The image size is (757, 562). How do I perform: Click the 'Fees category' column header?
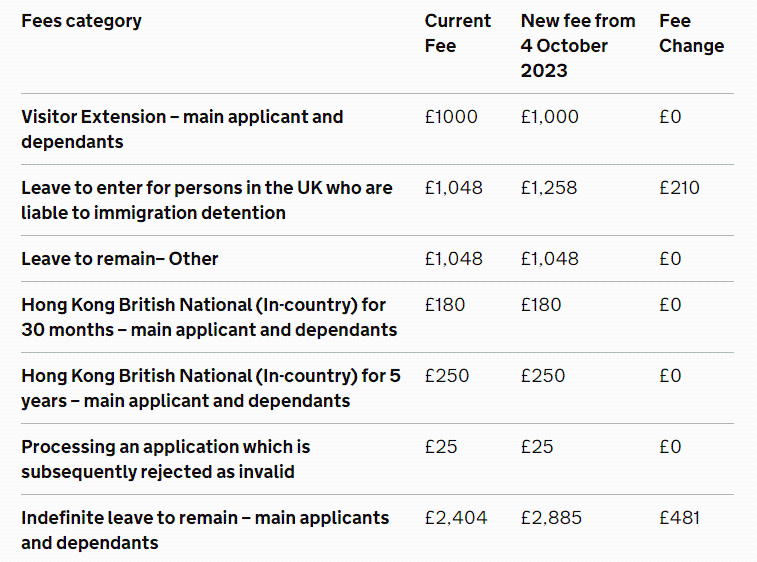(x=81, y=21)
